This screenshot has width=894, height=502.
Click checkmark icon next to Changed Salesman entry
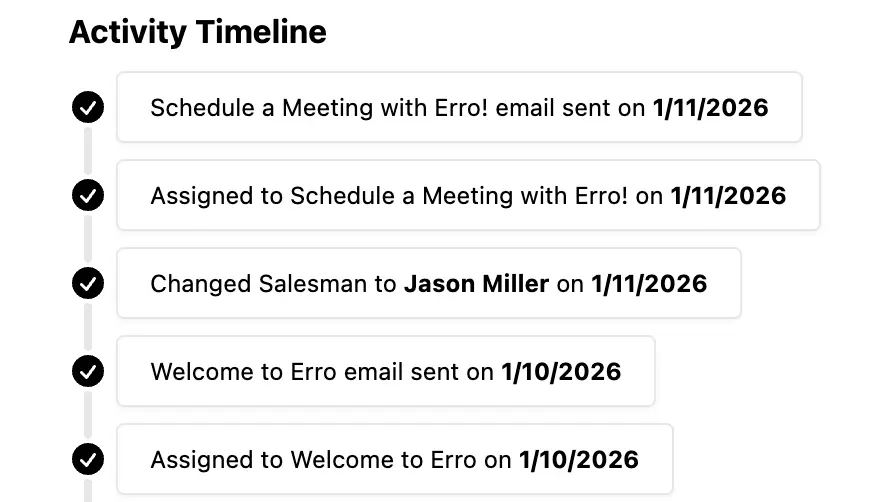pyautogui.click(x=88, y=283)
